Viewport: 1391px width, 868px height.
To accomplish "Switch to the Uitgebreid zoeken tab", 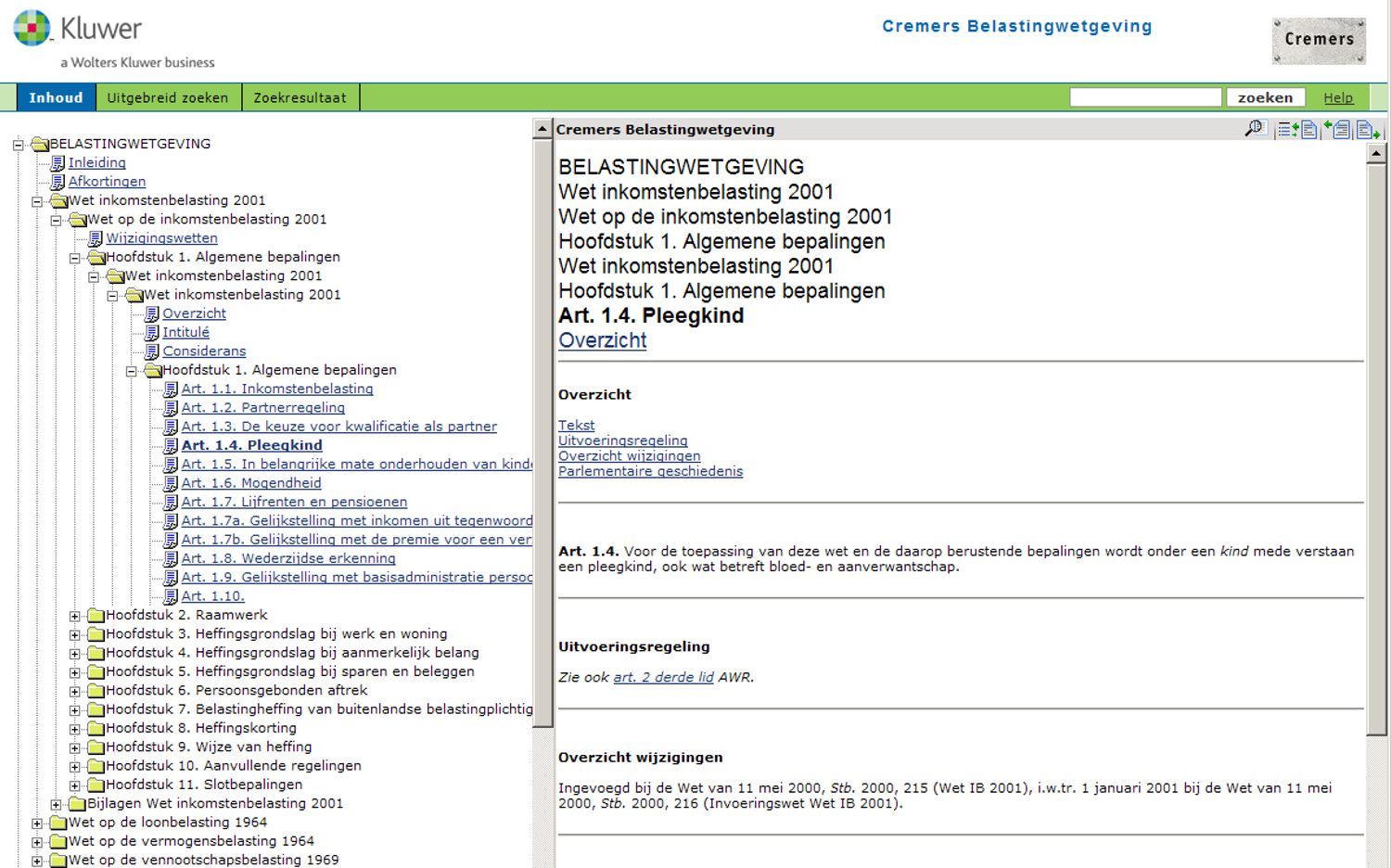I will [167, 97].
